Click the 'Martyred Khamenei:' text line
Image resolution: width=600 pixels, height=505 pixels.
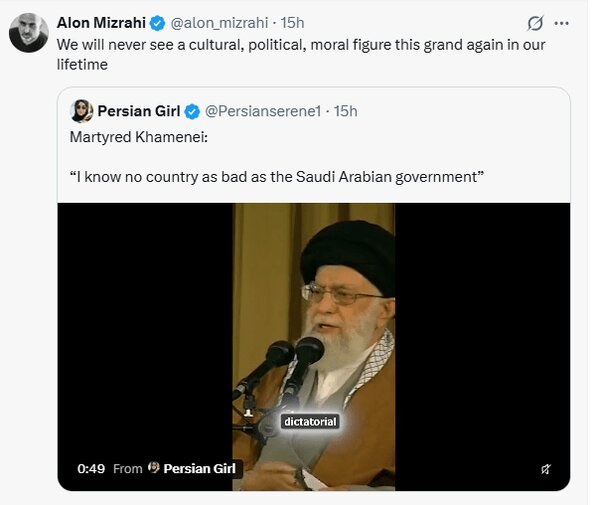pos(139,137)
